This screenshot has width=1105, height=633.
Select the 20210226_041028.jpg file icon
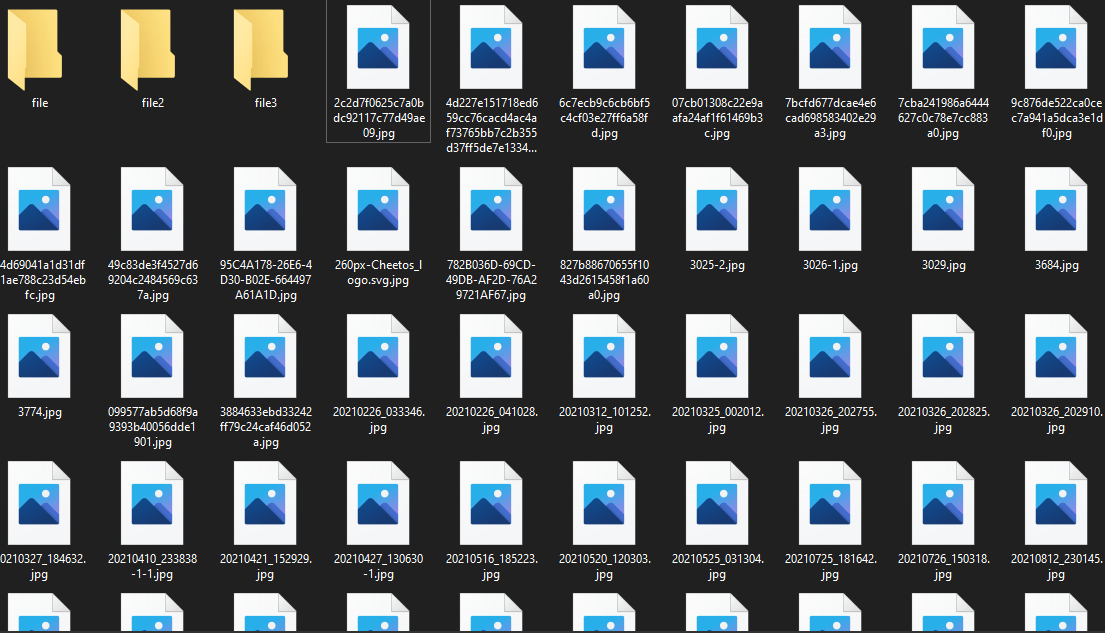coord(491,357)
